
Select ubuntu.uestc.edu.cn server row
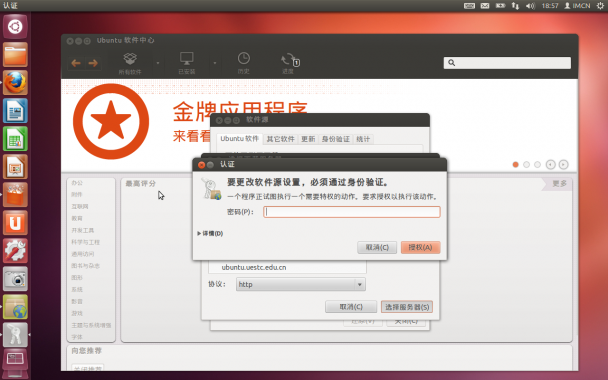pyautogui.click(x=287, y=267)
